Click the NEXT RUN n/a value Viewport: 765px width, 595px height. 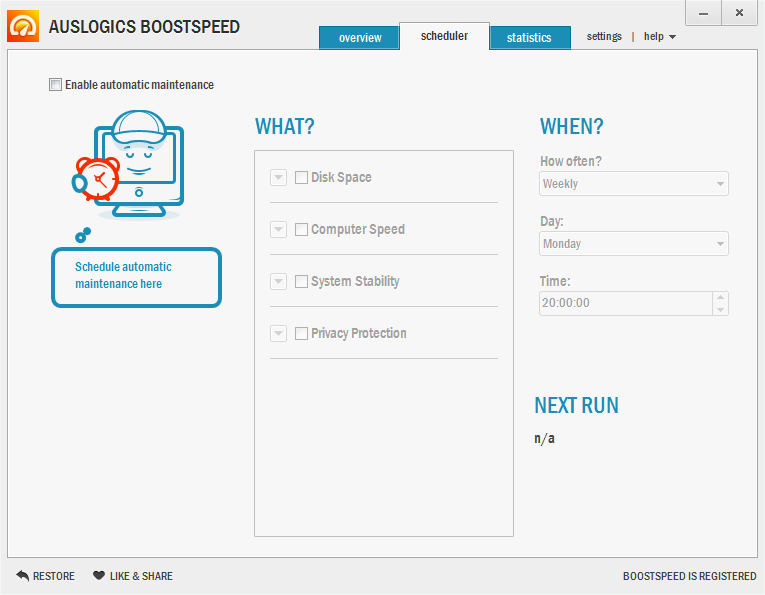tap(544, 438)
